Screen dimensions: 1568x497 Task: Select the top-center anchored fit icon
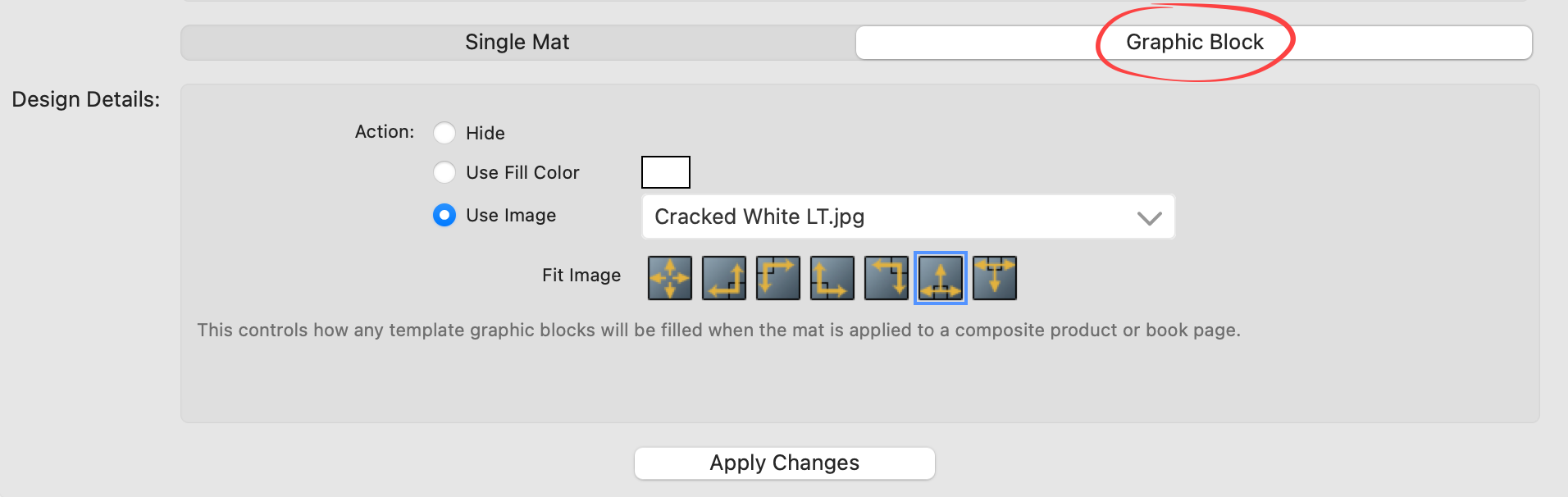point(995,278)
